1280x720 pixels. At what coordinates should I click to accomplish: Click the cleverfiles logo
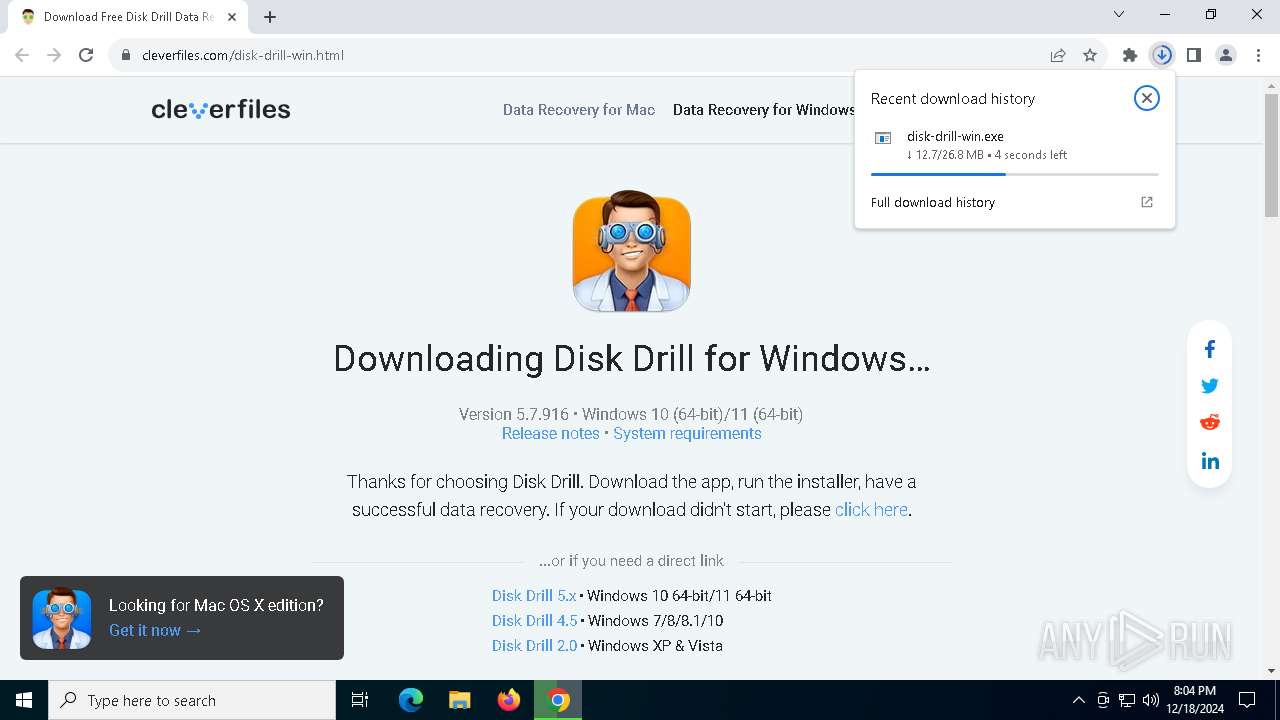point(221,109)
